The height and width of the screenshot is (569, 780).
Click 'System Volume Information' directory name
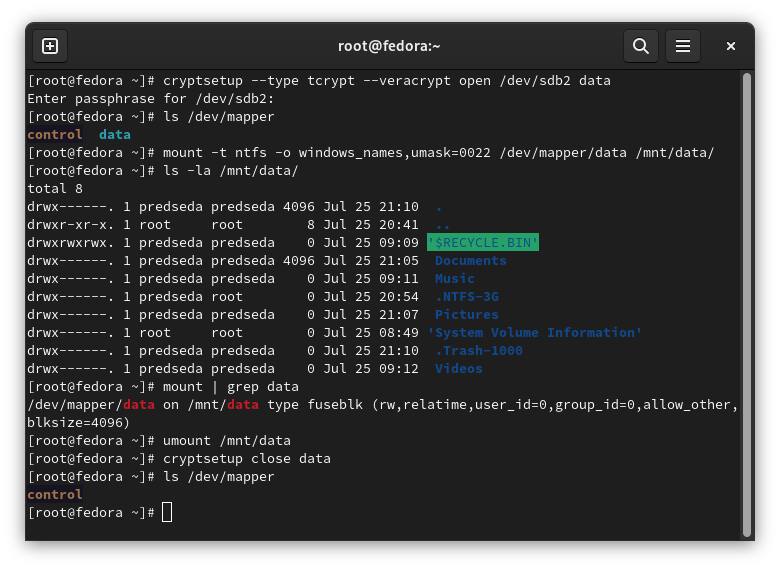[534, 332]
